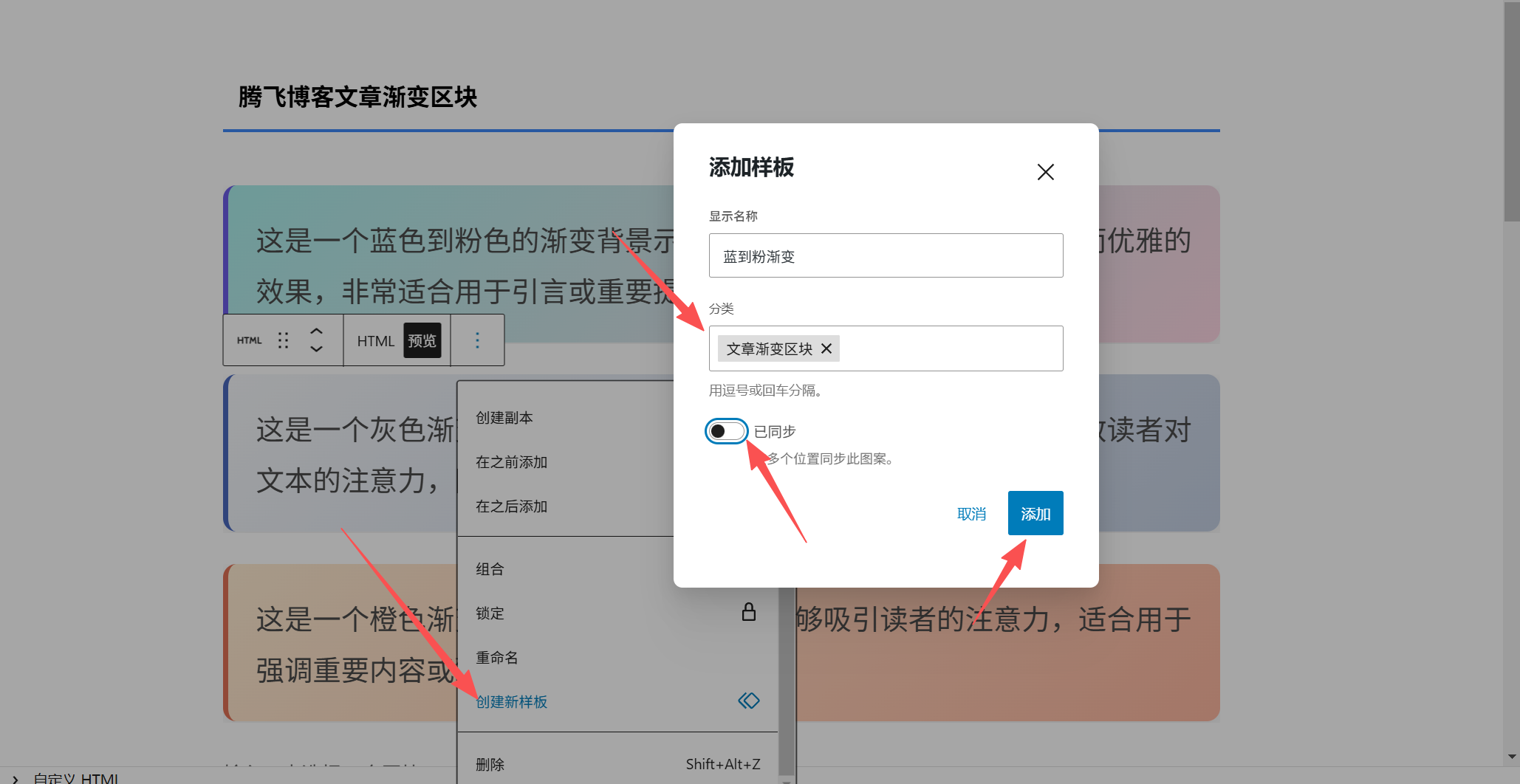Move the block down using the arrow
1520x784 pixels.
click(315, 349)
